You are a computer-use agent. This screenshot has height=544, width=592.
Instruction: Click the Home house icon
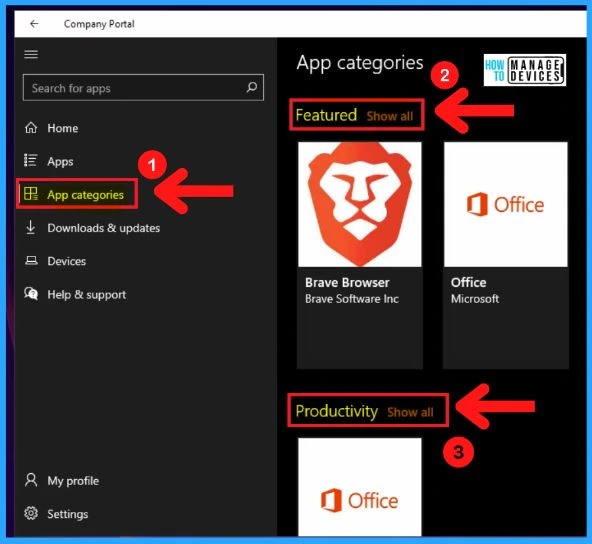[x=31, y=128]
